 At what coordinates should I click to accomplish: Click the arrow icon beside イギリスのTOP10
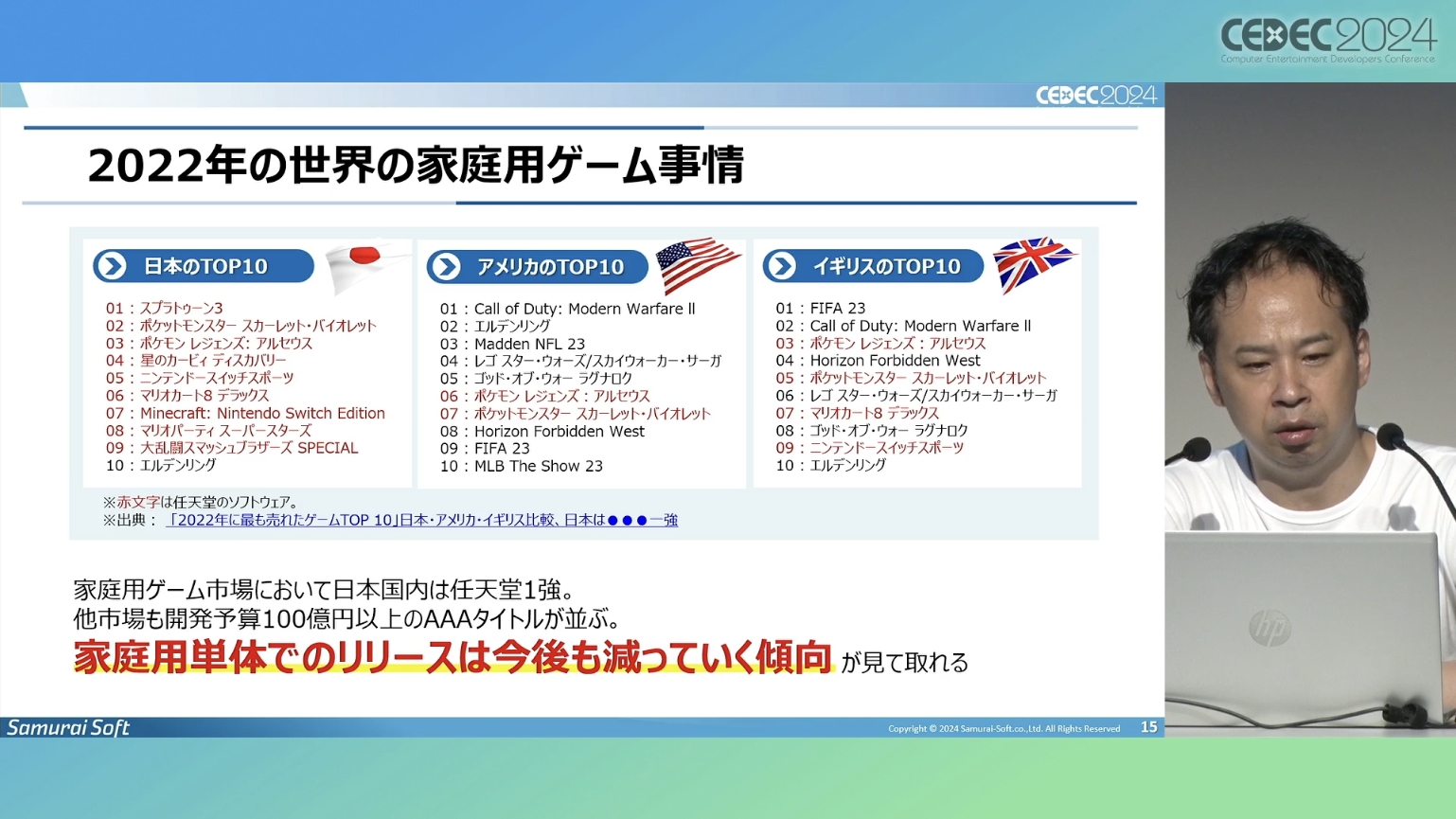[x=782, y=266]
